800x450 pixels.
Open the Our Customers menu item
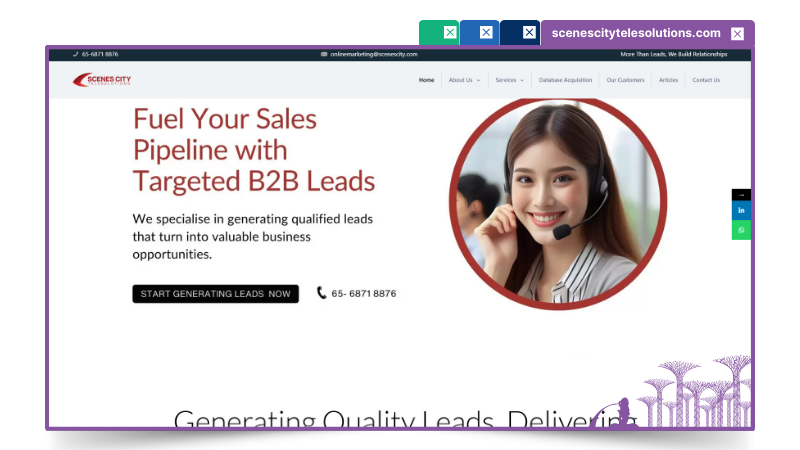tap(625, 80)
